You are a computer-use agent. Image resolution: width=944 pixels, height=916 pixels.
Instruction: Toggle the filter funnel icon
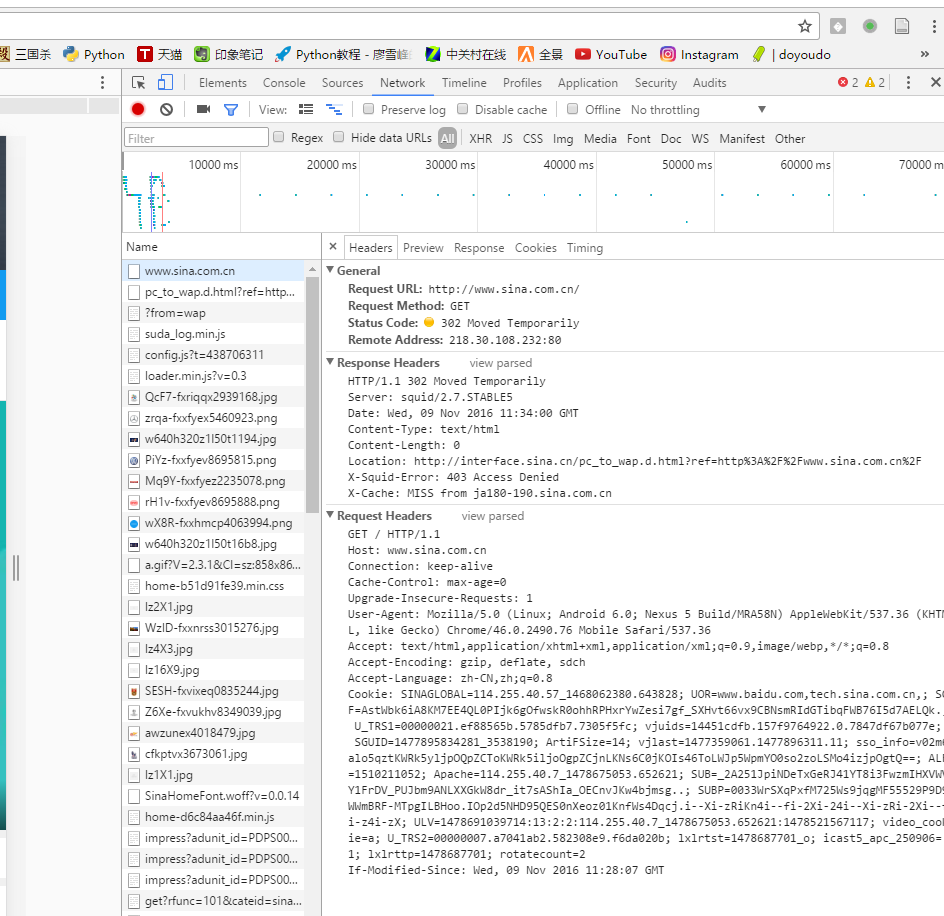coord(231,109)
